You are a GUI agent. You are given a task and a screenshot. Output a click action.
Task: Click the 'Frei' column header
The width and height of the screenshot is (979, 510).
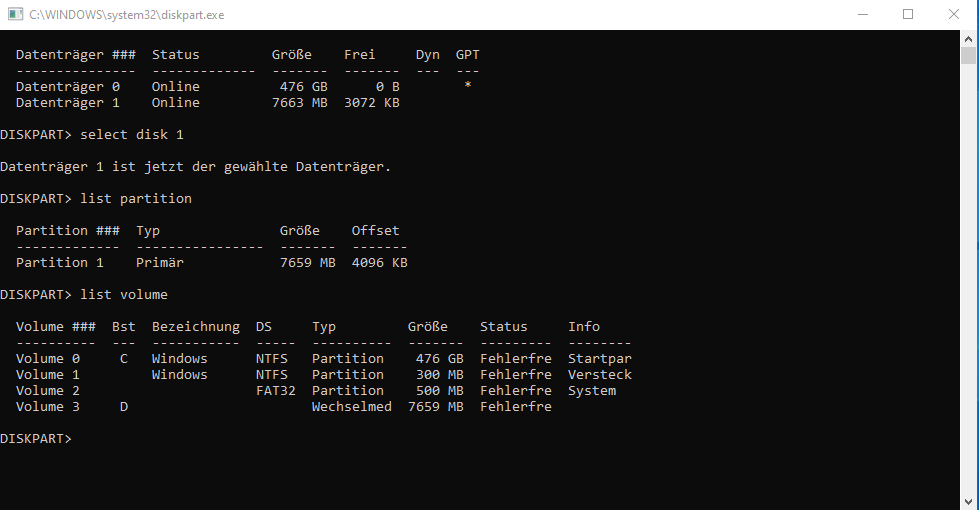click(x=360, y=55)
